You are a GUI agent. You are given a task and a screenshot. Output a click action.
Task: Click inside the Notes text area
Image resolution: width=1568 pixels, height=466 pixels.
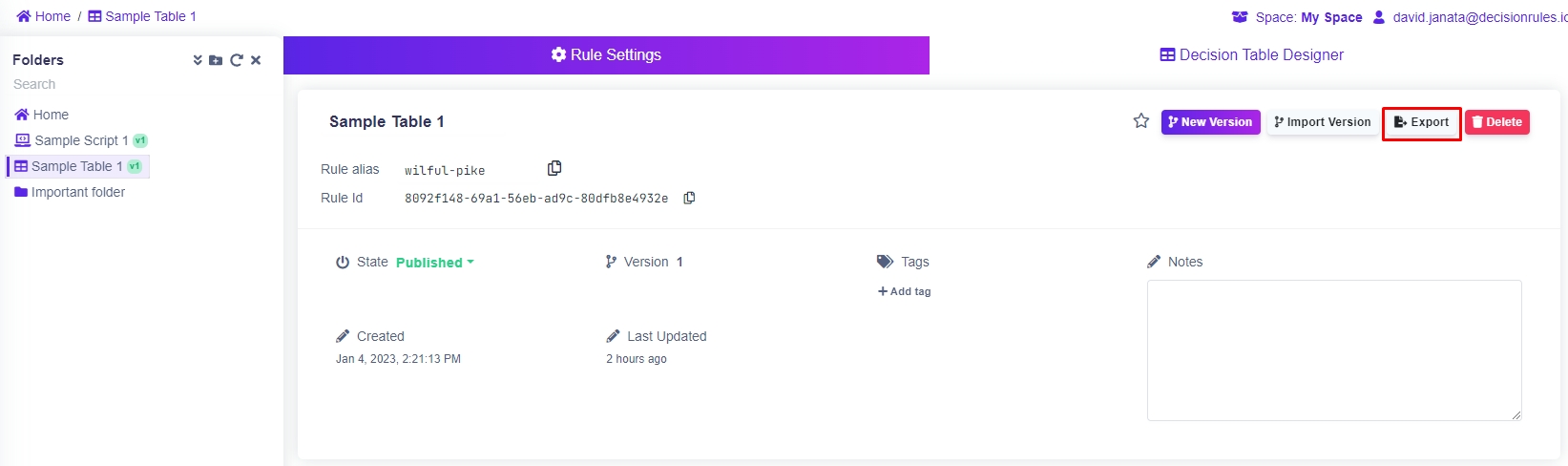coord(1333,349)
